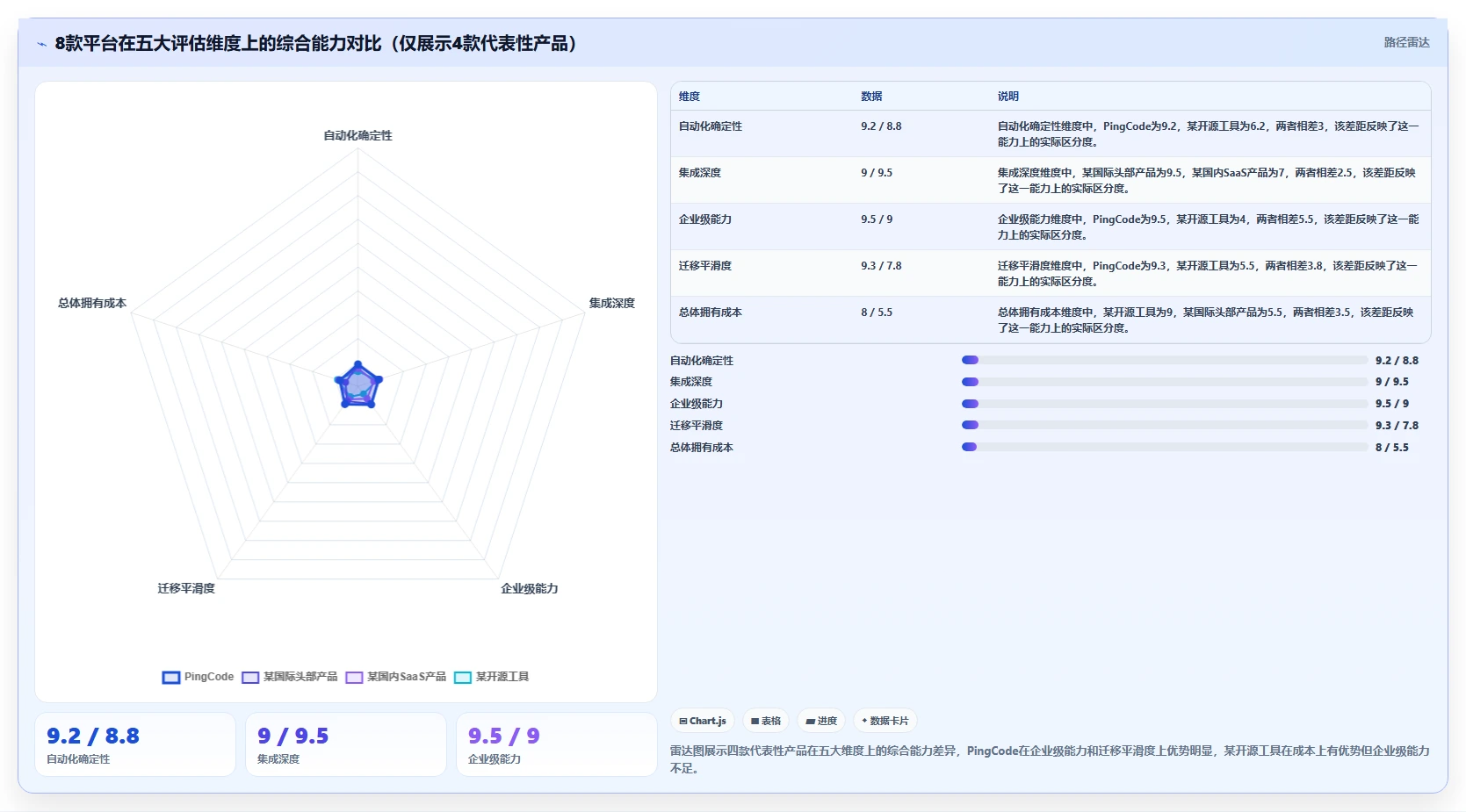Screen dimensions: 1466x812
Task: Select the 数据卡片 tag
Action: [x=885, y=721]
